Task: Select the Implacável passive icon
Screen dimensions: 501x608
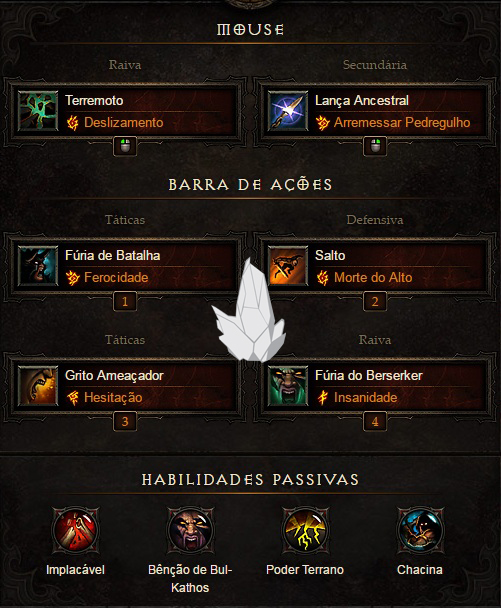Action: pos(75,530)
